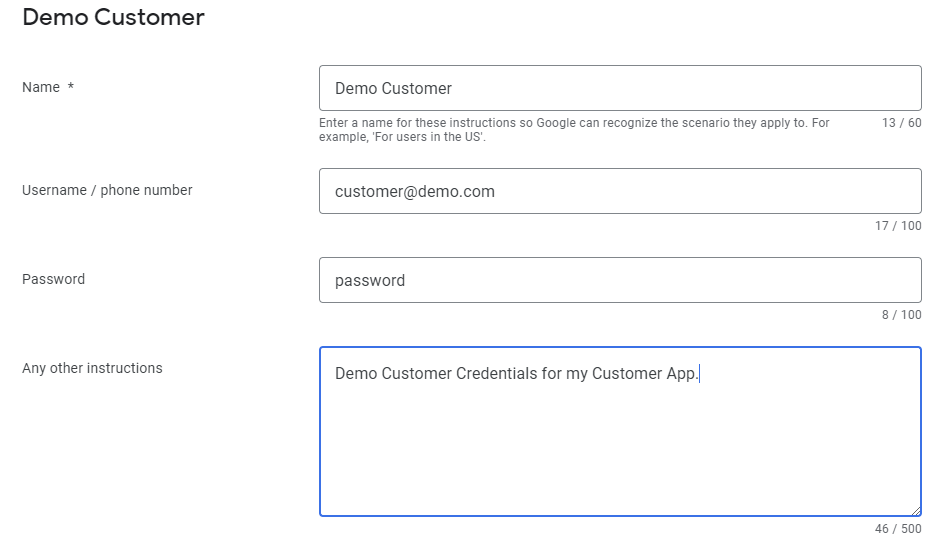Place cursor after 'Customer App.' in instructions
Screen dimensions: 947x547
click(x=699, y=373)
